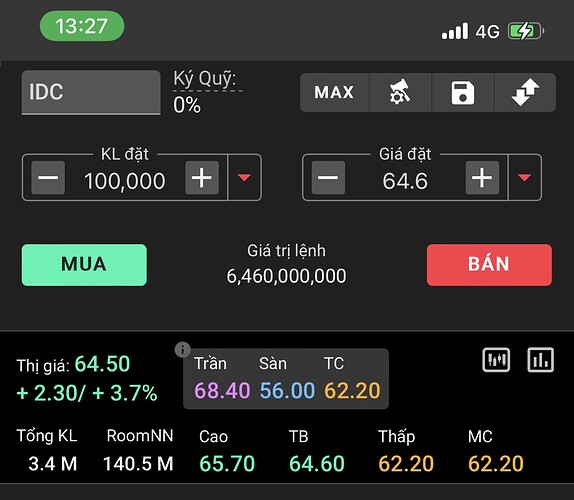Viewport: 574px width, 500px height.
Task: Tap the swap arrows icon
Action: pos(525,92)
